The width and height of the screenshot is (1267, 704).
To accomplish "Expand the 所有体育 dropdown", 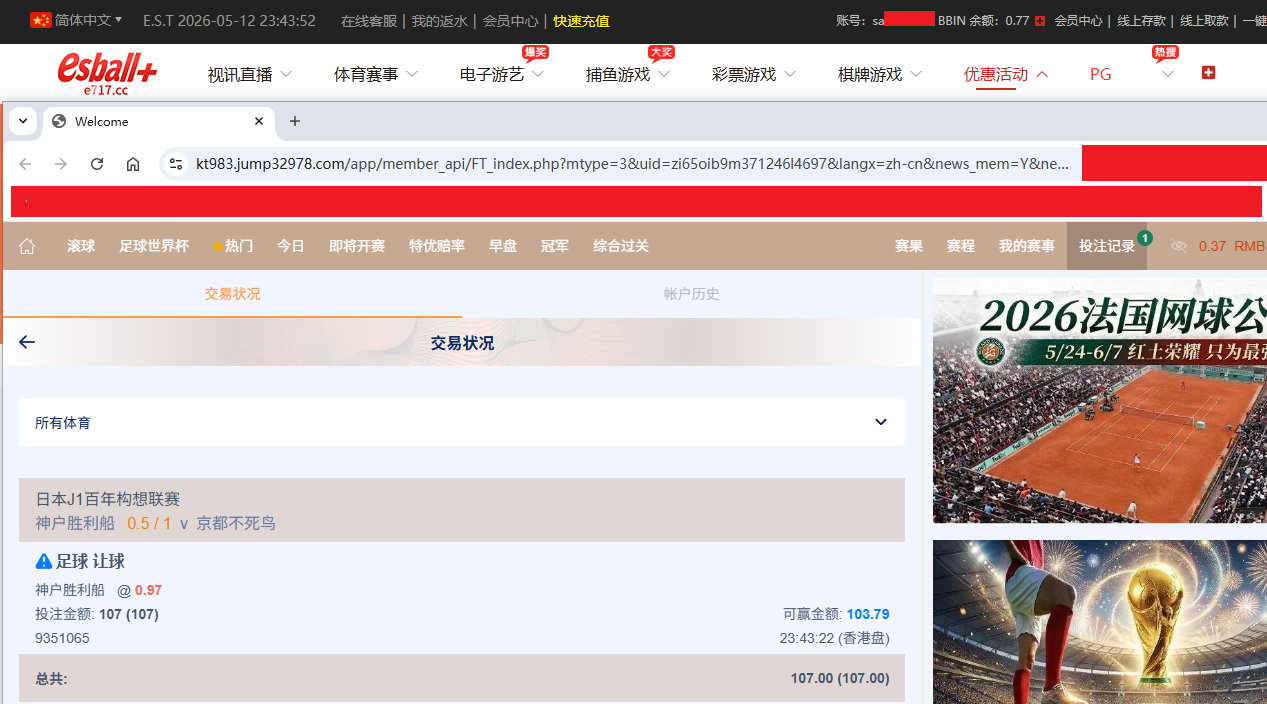I will [462, 422].
